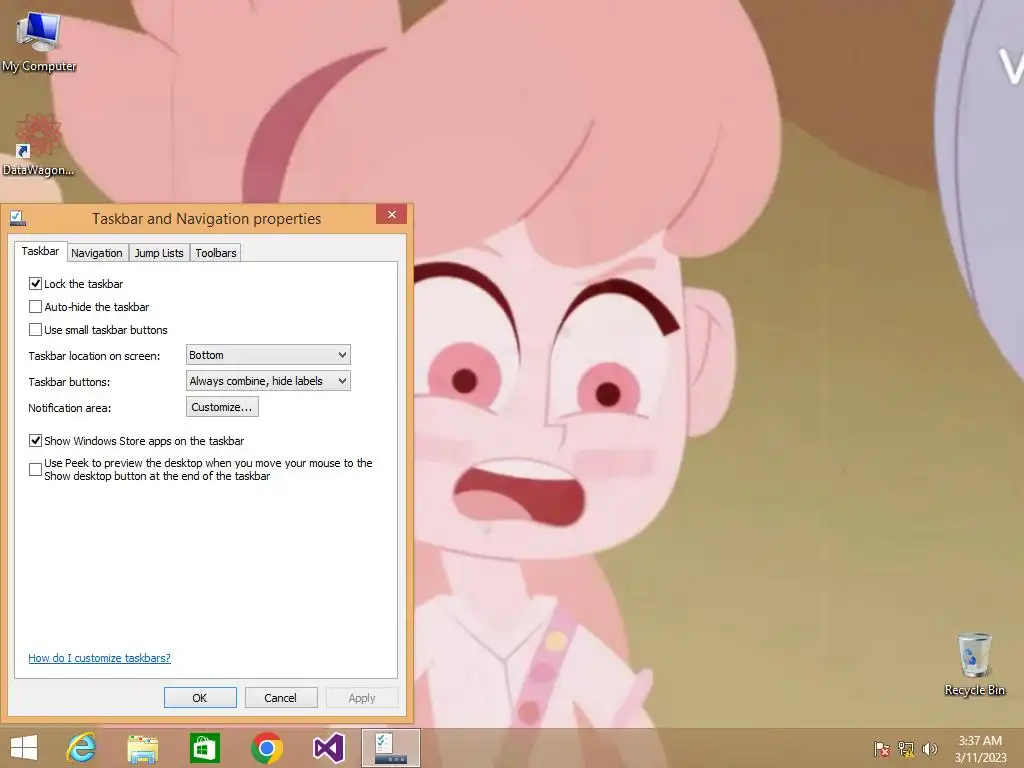Launch Google Chrome from the taskbar
Image resolution: width=1024 pixels, height=768 pixels.
266,748
